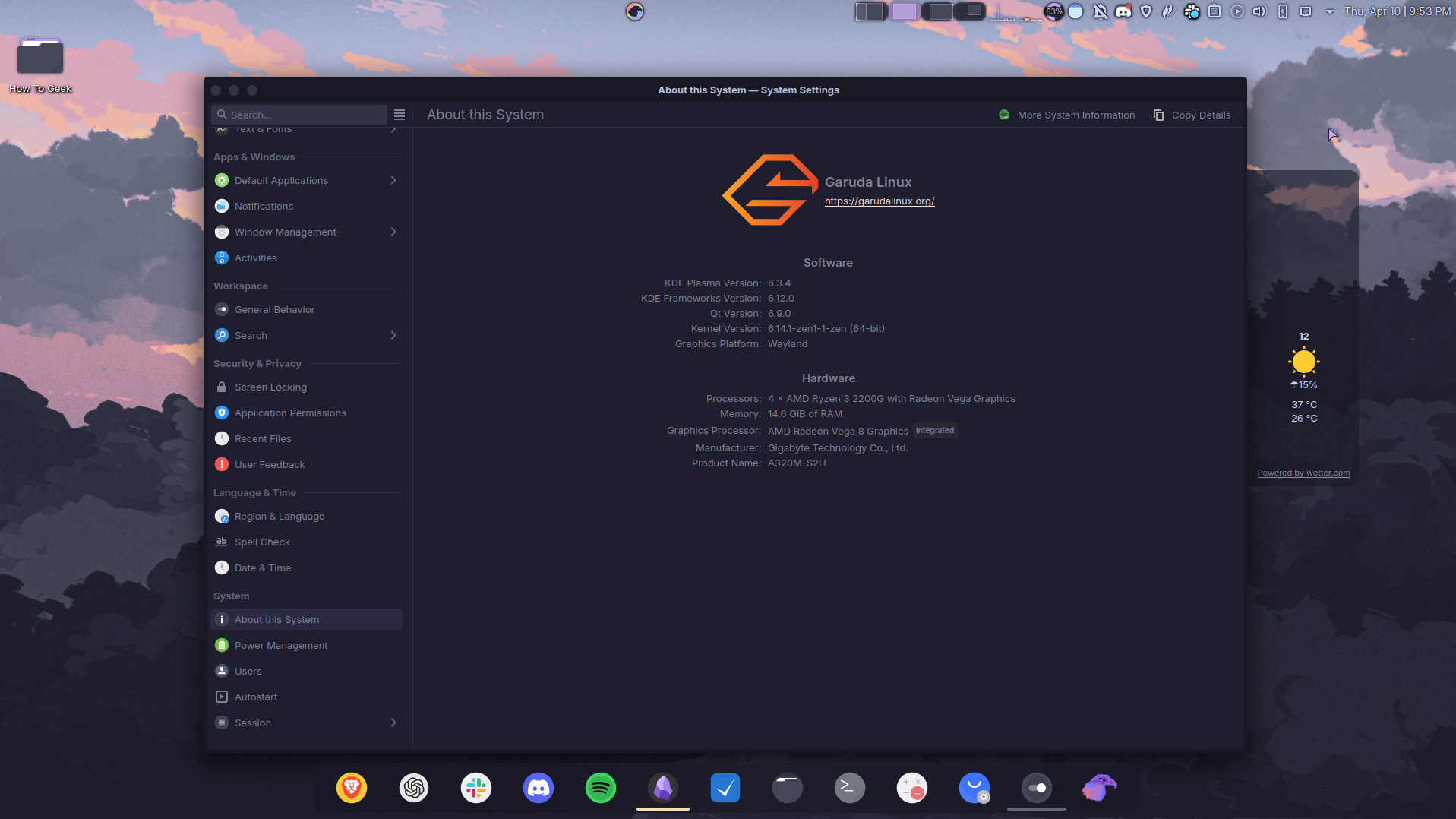Open the Discord dock icon

[538, 788]
